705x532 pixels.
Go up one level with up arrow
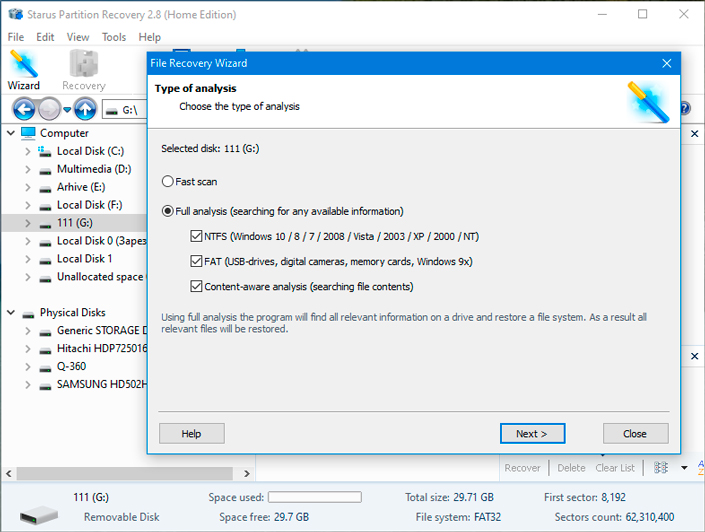pos(85,109)
